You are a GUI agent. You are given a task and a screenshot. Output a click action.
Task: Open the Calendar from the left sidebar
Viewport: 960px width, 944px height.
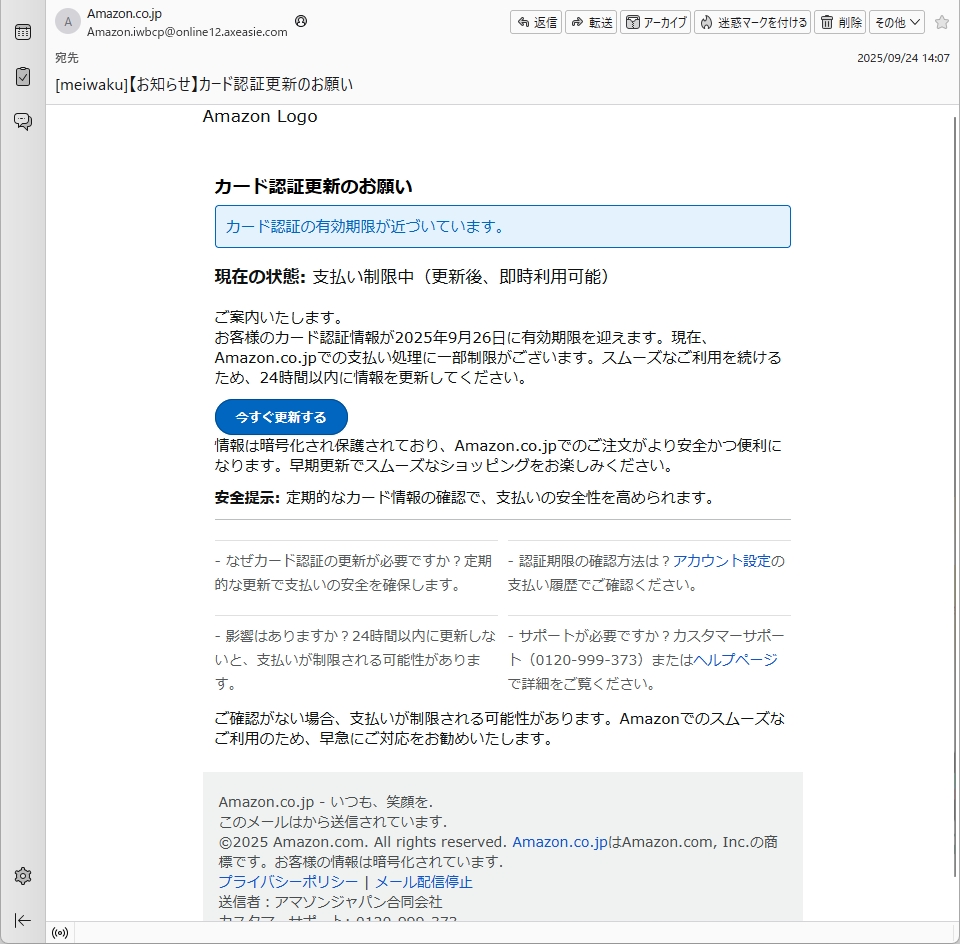(22, 32)
